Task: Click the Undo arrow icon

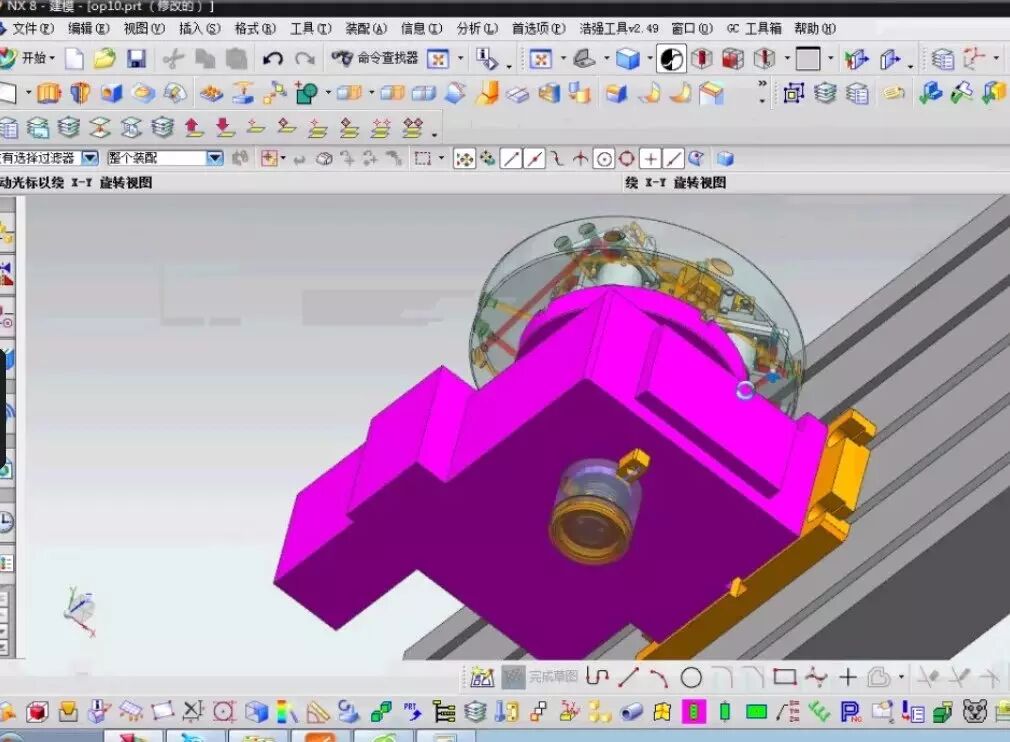Action: [272, 59]
